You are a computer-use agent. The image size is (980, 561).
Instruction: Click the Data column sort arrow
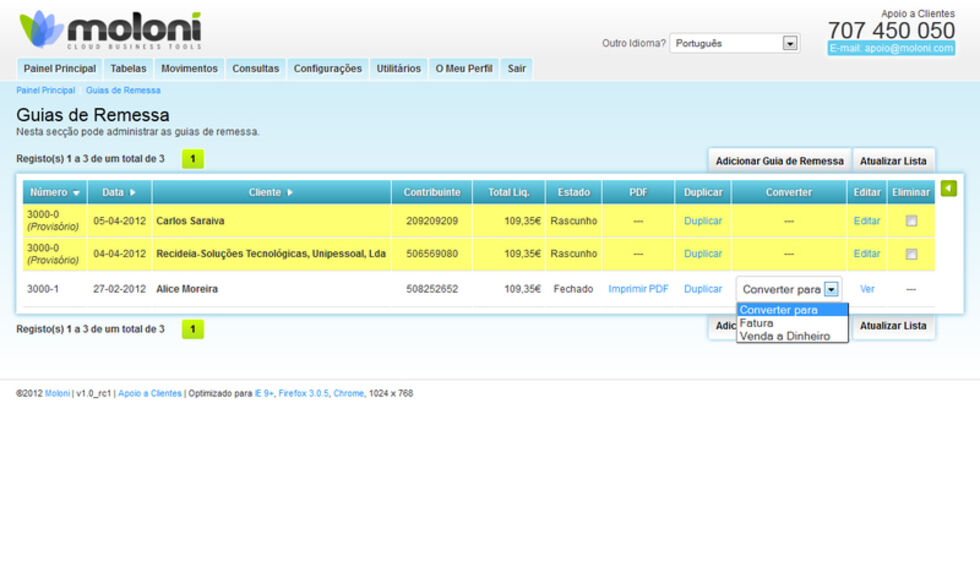pyautogui.click(x=132, y=192)
